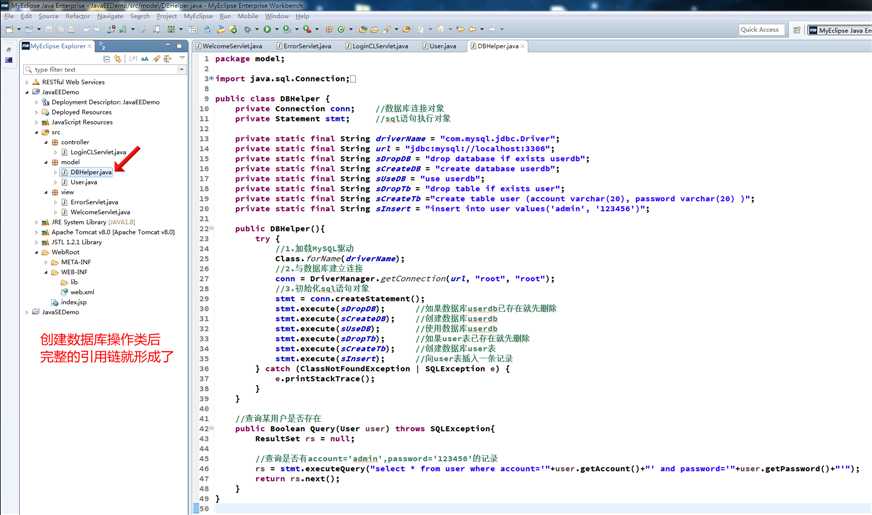Select JavaScript Resources node

(77, 122)
